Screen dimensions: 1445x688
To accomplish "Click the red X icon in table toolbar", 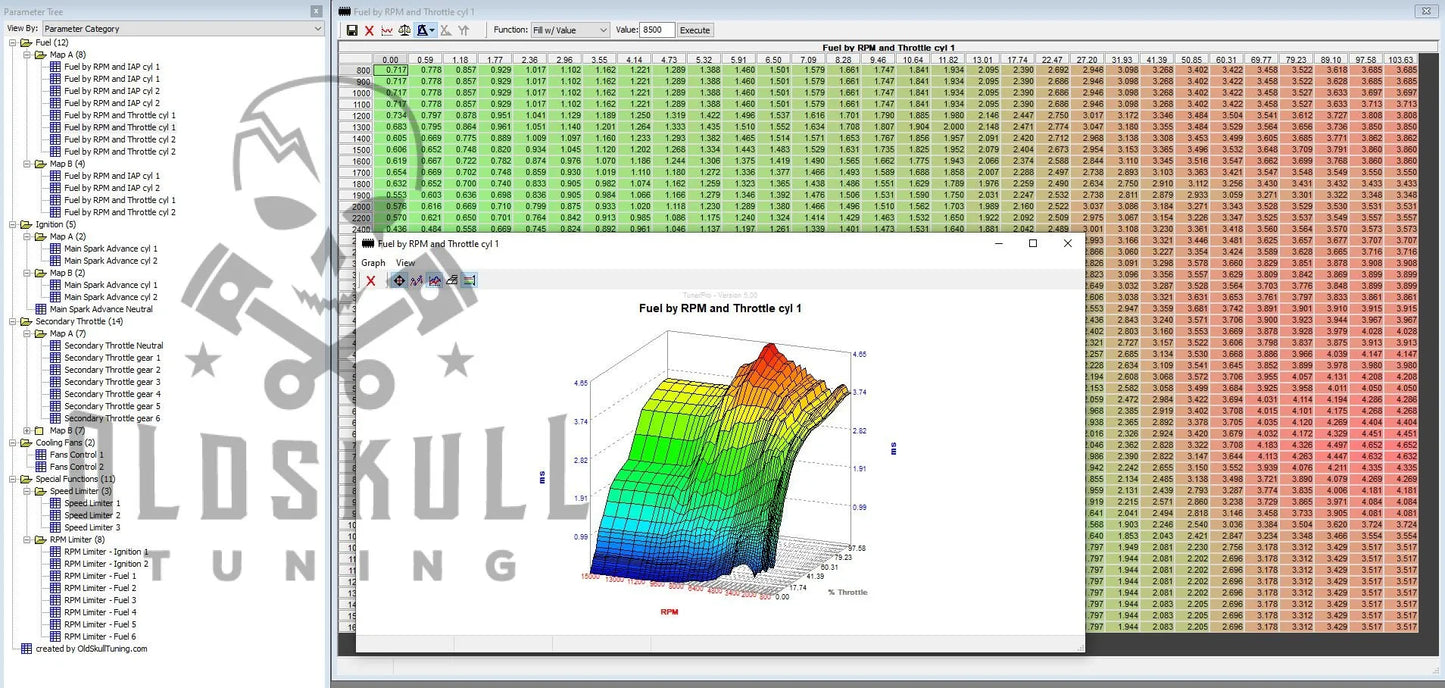I will click(x=369, y=31).
